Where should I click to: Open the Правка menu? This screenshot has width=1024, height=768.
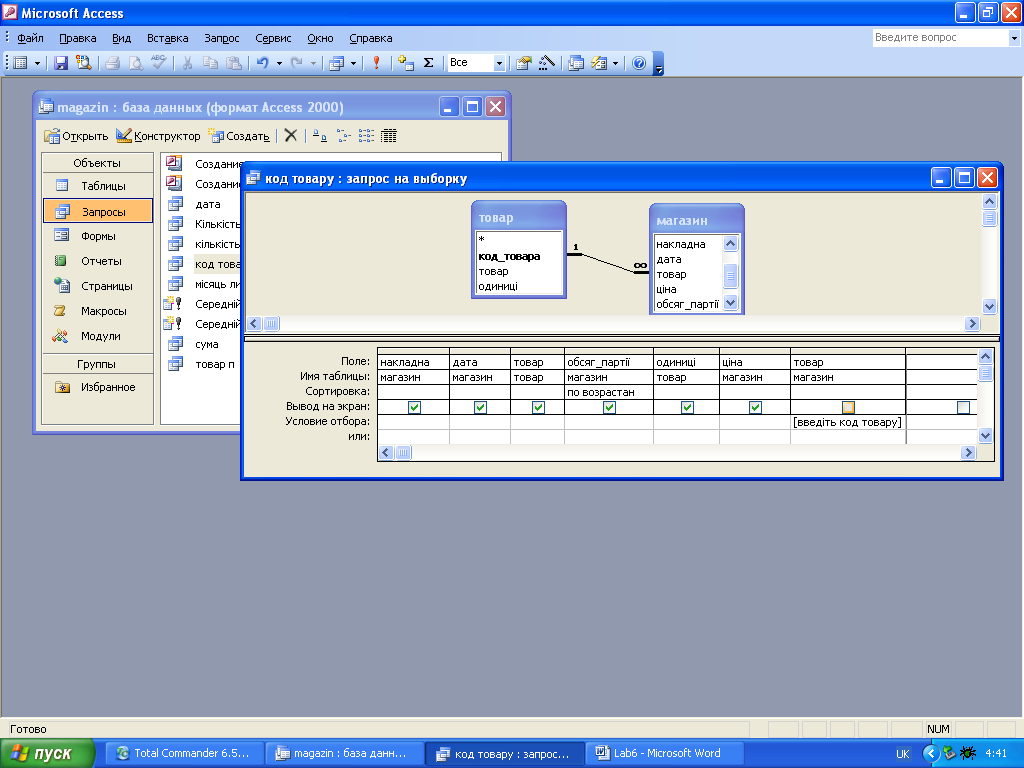tap(78, 38)
